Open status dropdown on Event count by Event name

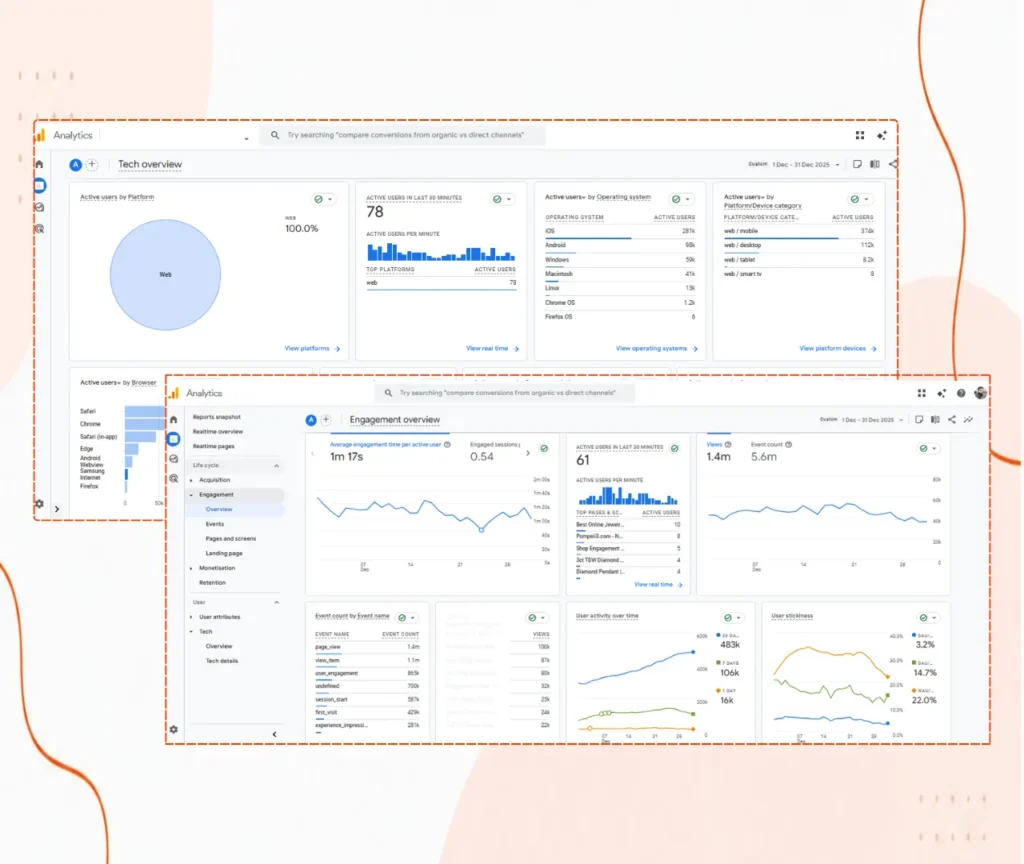coord(407,617)
